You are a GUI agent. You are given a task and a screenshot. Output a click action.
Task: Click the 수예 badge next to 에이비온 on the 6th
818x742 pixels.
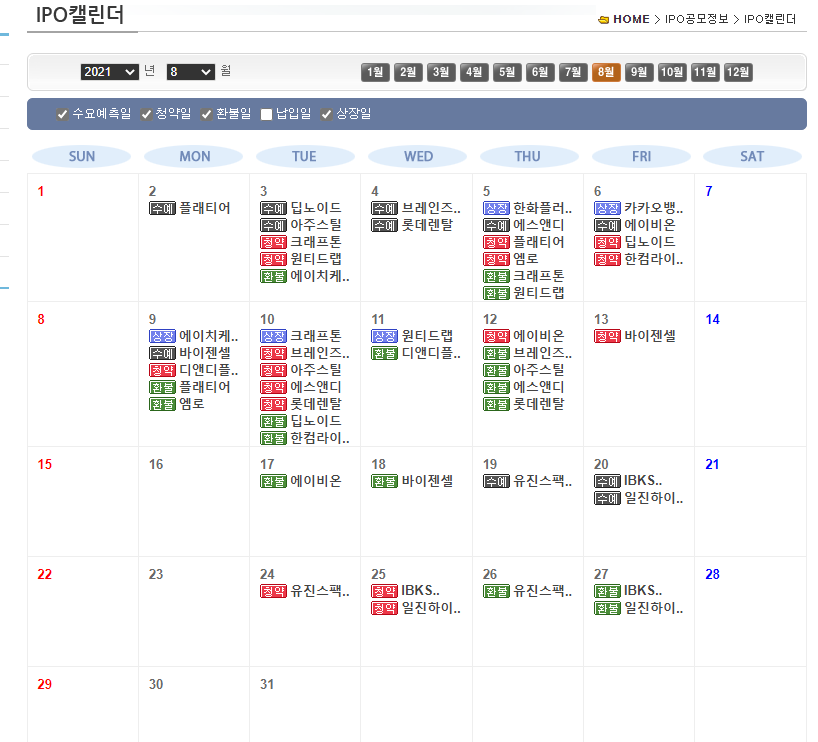tap(607, 225)
